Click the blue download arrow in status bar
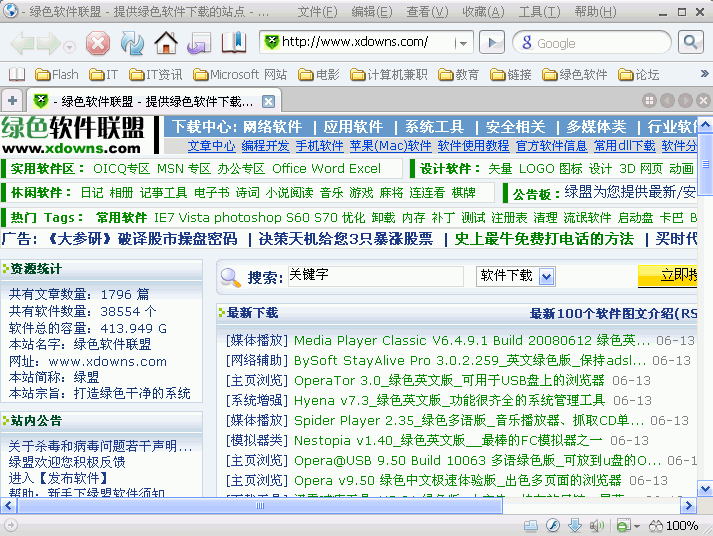The width and height of the screenshot is (713, 536). click(x=575, y=526)
